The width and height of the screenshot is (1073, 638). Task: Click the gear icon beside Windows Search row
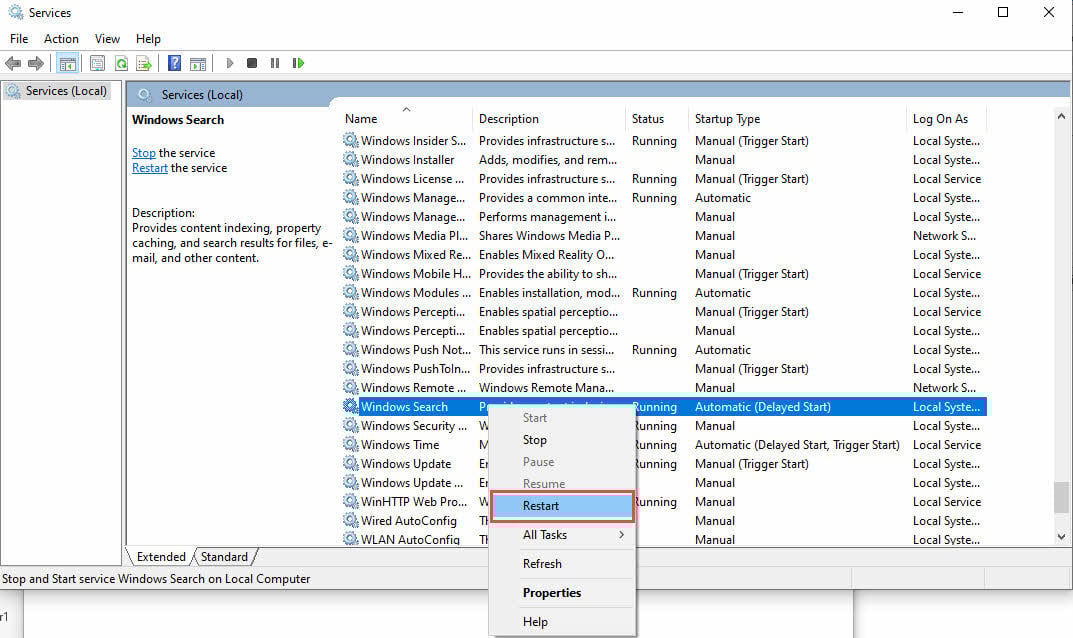[350, 406]
